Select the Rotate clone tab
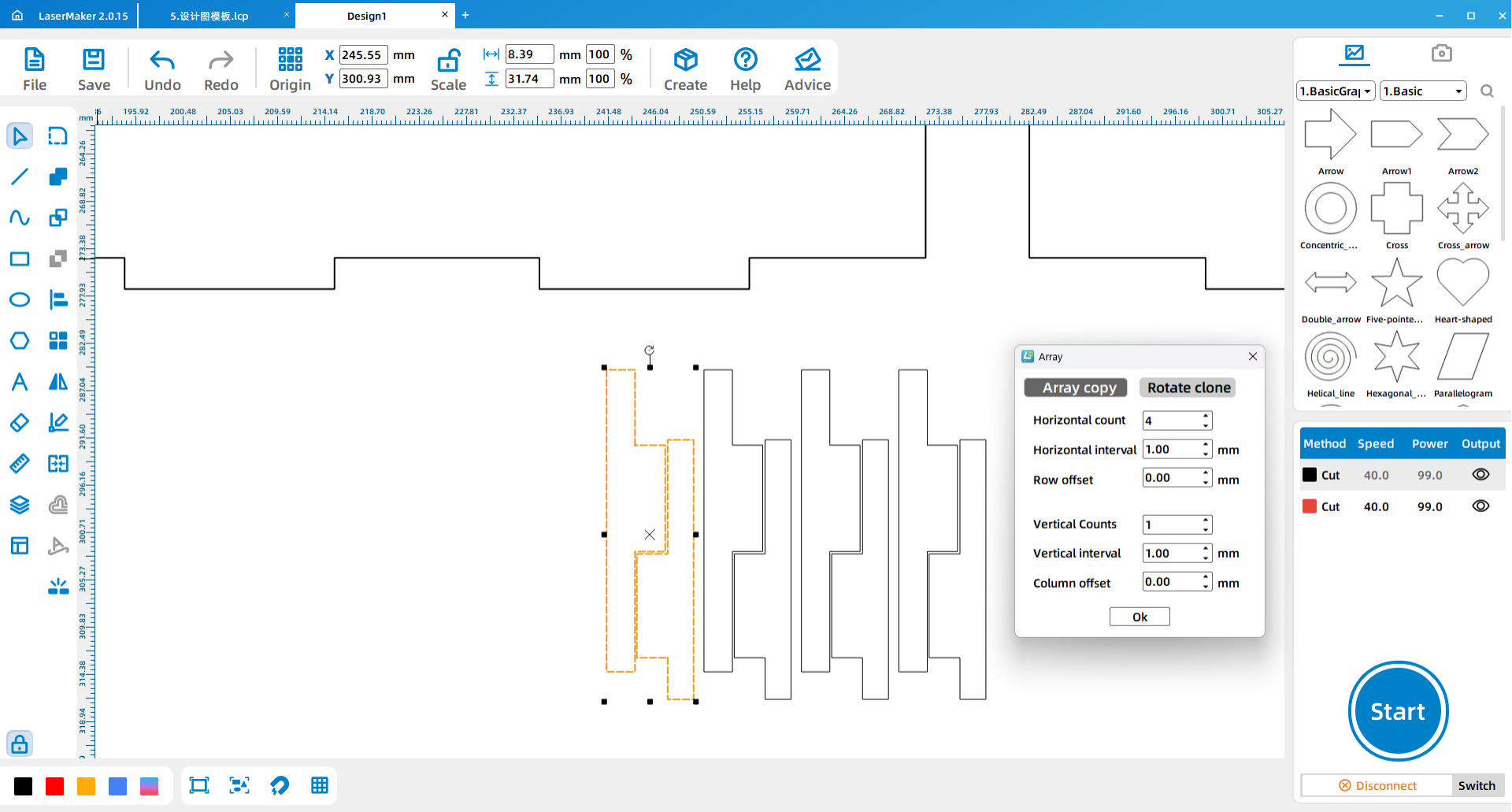 pyautogui.click(x=1188, y=387)
